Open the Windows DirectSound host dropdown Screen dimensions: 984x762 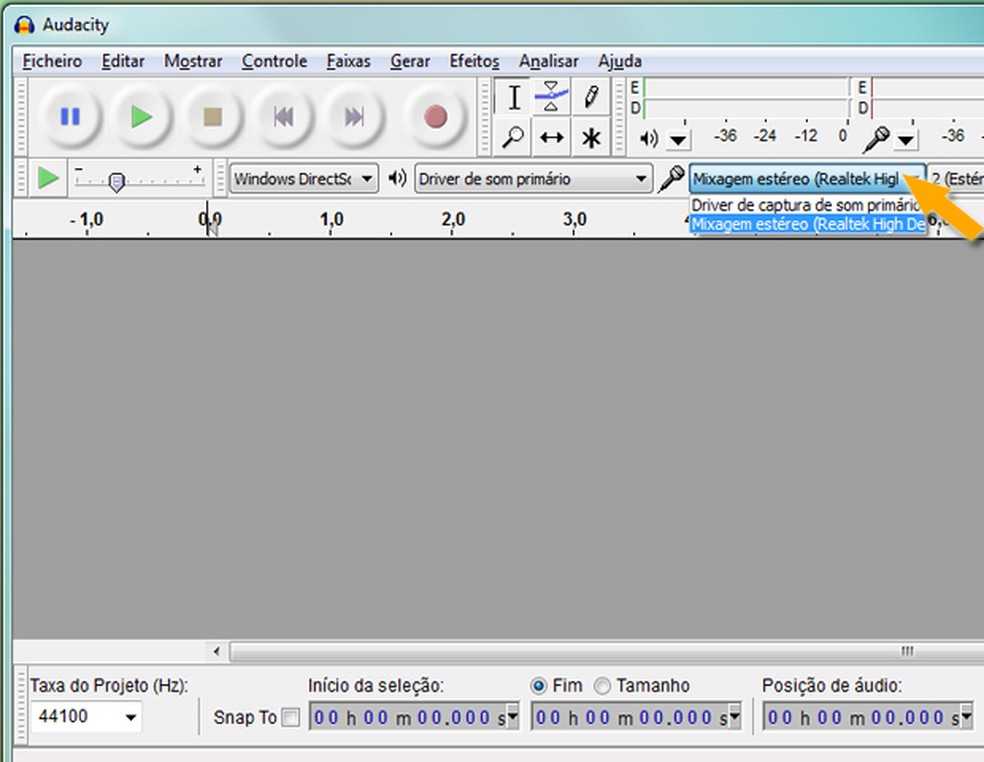tap(304, 179)
